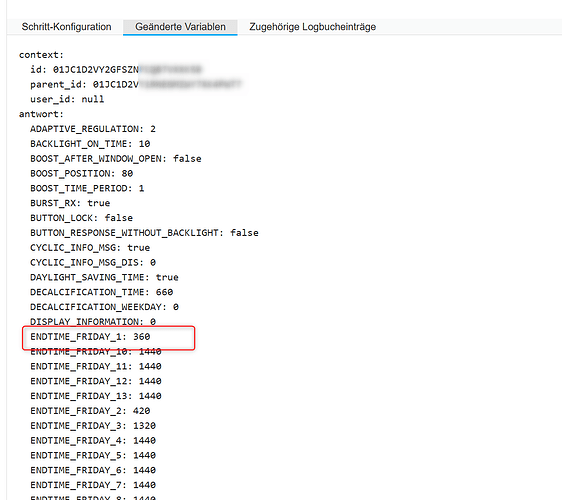Click the ENDTIME_FRIDAY_4: 1440 line
Viewport: 562px width, 500px height.
pos(93,441)
